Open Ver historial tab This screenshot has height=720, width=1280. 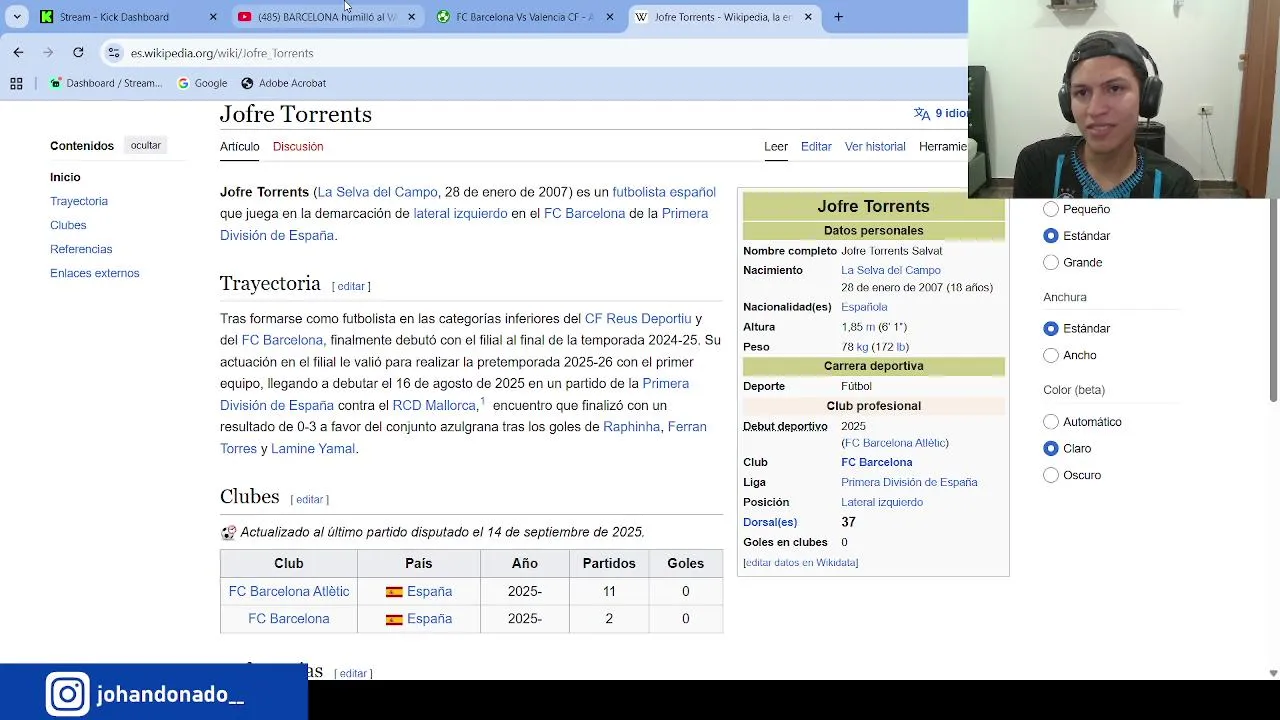tap(875, 146)
